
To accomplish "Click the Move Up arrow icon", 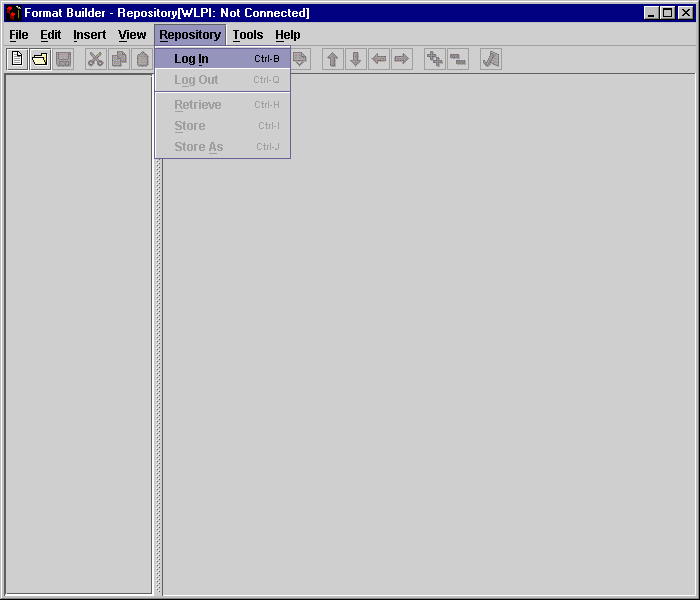I will pos(333,59).
